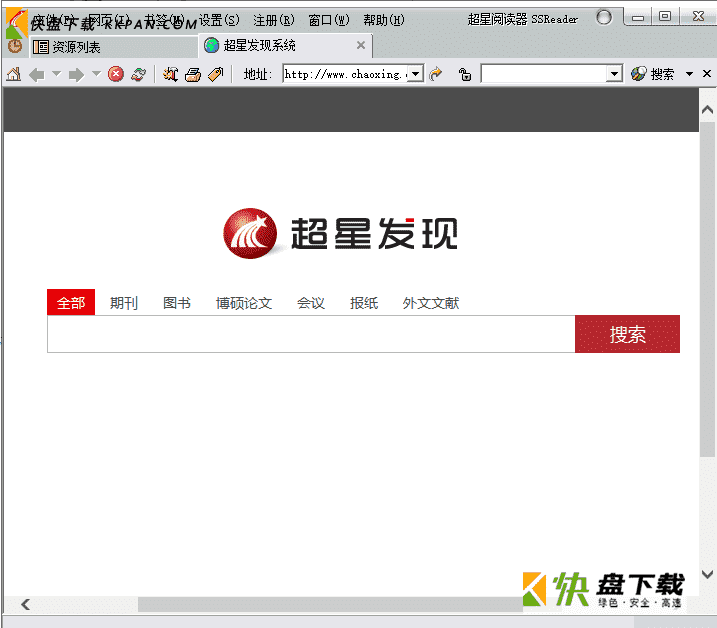Open the forward history dropdown arrow

(96, 73)
